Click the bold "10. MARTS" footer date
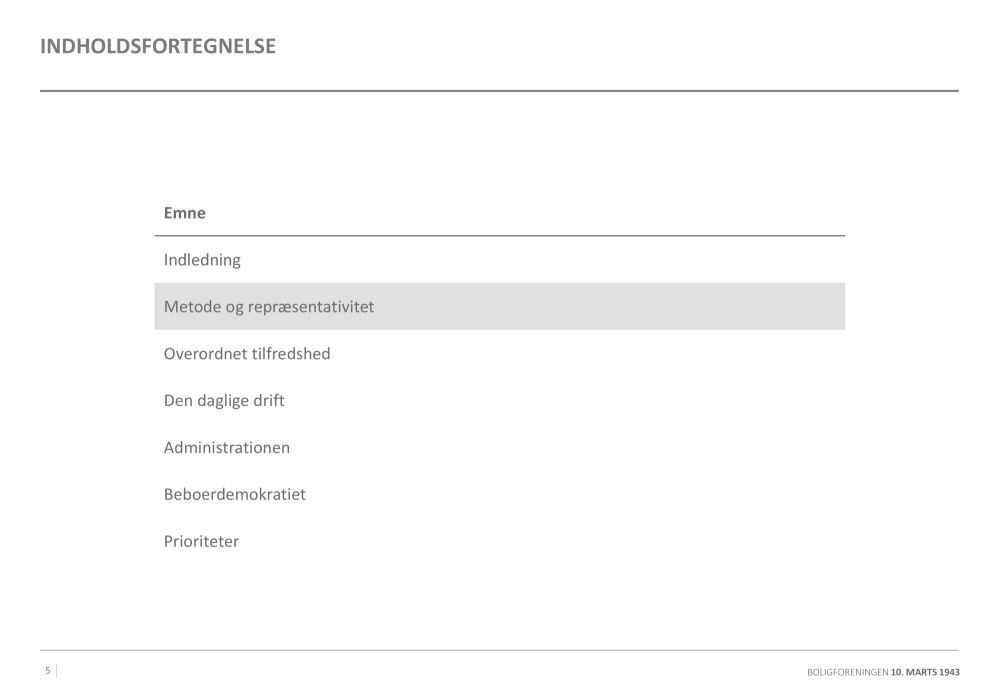The width and height of the screenshot is (1000, 692). tap(913, 672)
